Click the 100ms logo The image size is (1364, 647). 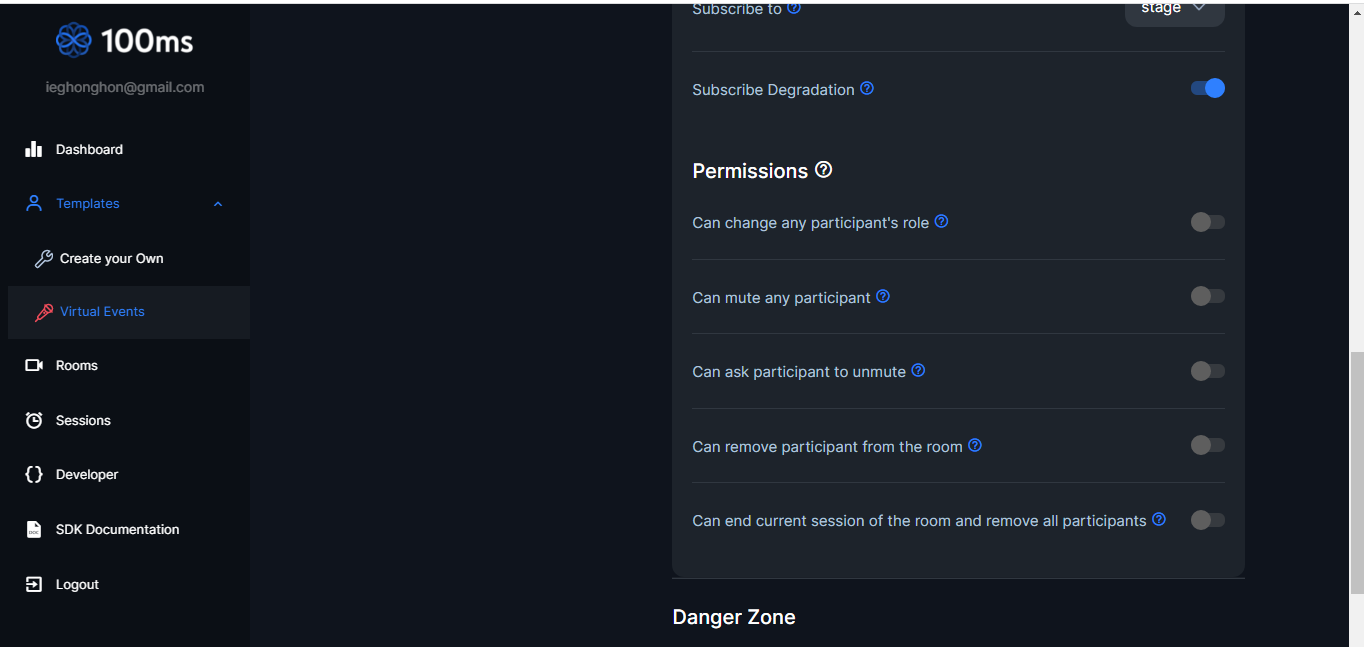124,40
